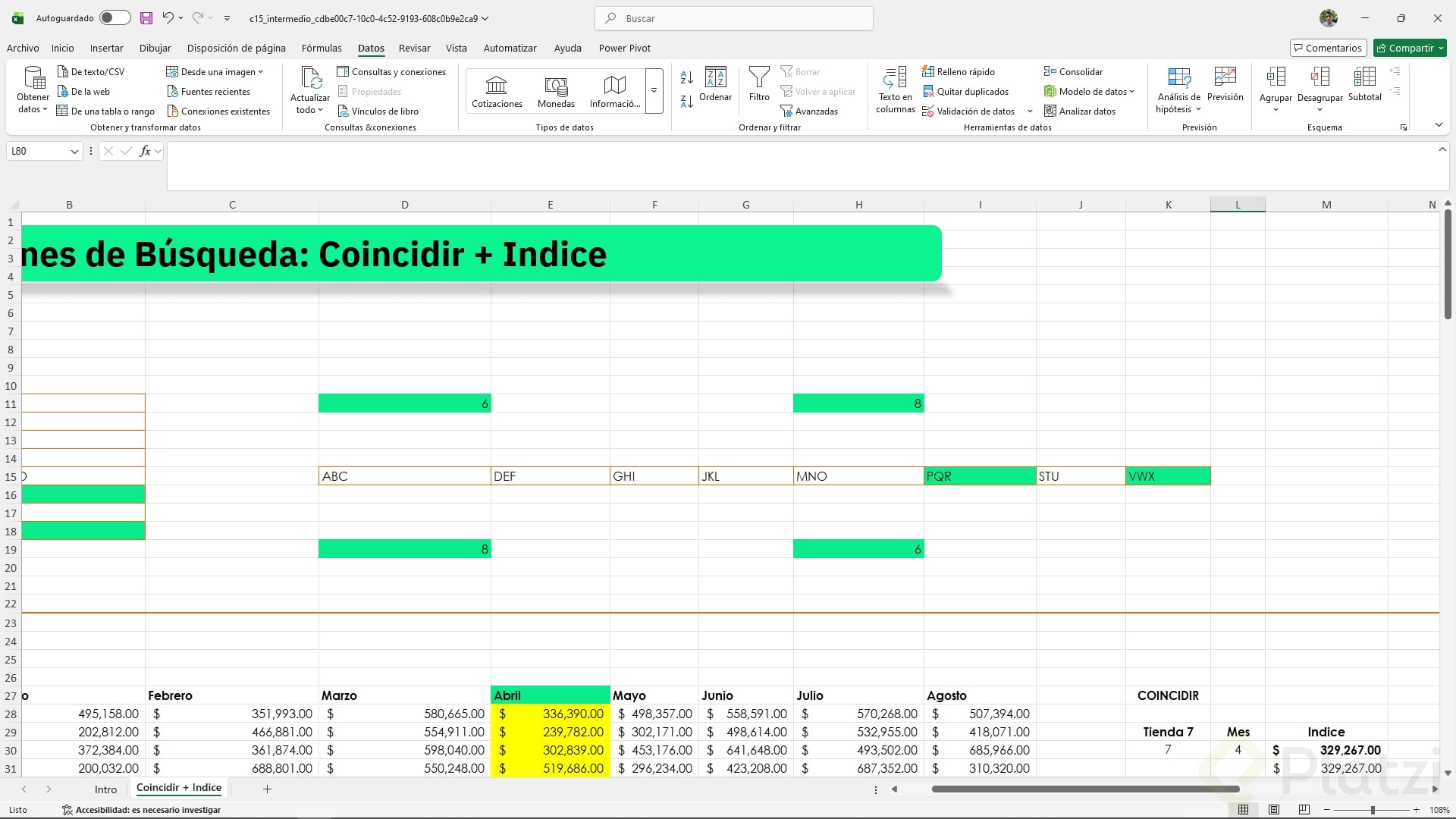Screen dimensions: 1456x819
Task: Click Relleno rápido icon
Action: (928, 72)
